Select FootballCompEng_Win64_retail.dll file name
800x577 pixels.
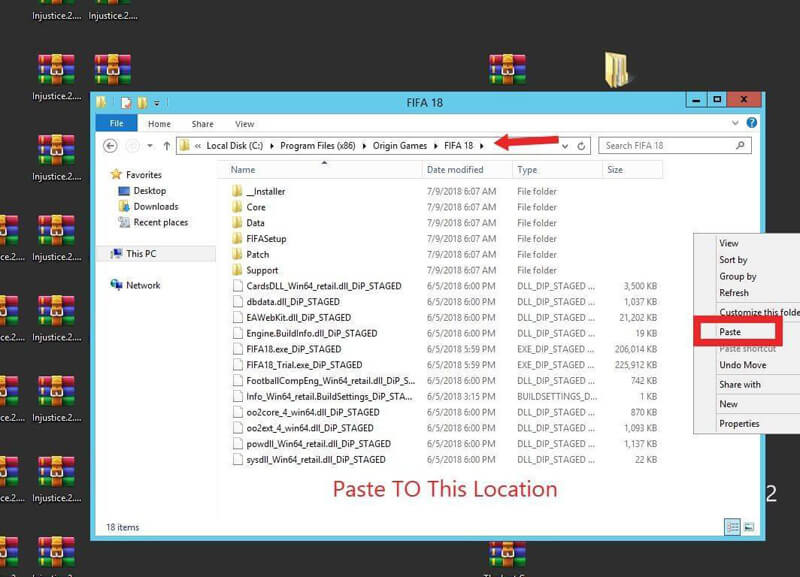pyautogui.click(x=331, y=381)
